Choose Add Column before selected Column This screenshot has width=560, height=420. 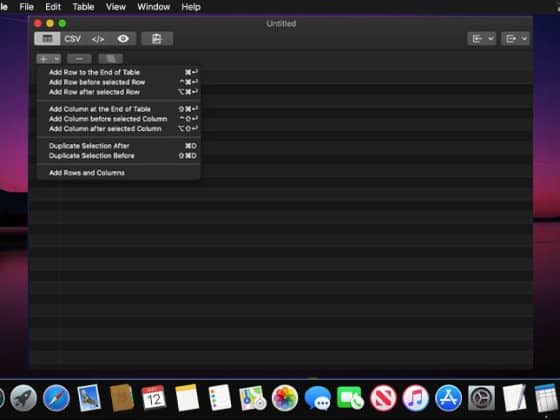pos(119,119)
